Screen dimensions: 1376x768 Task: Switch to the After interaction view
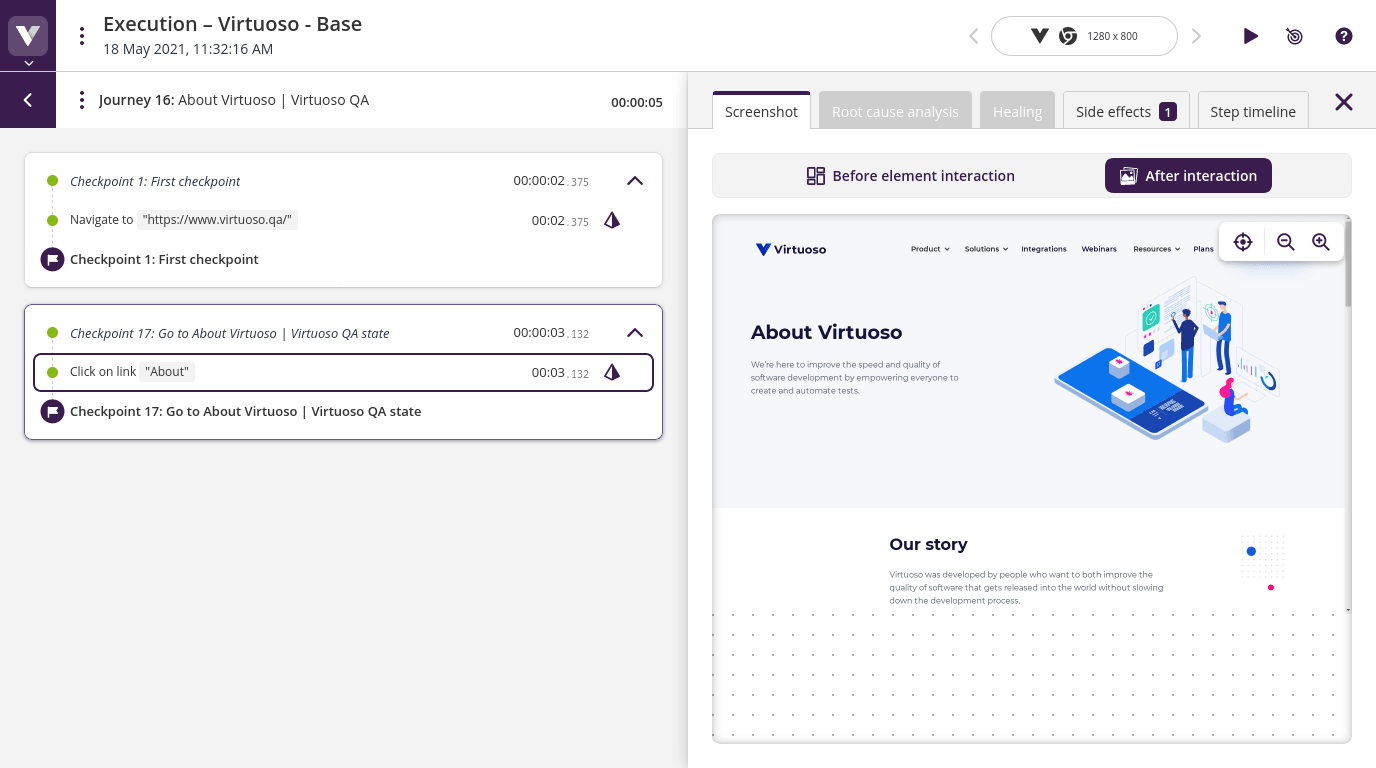[x=1188, y=175]
